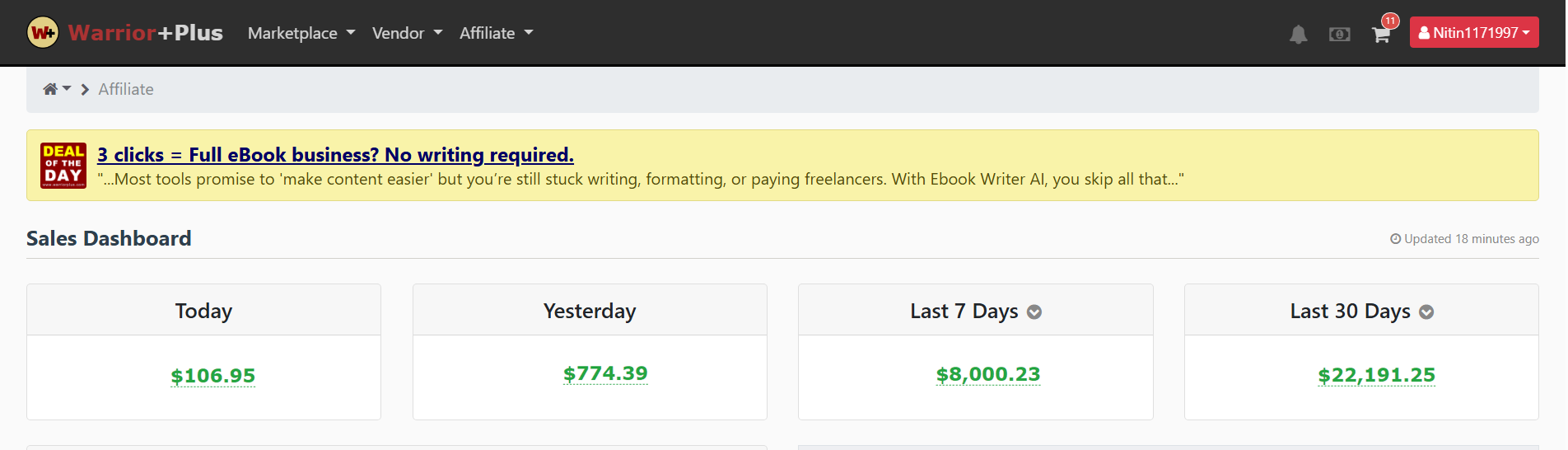Click the money wallet icon
Image resolution: width=1568 pixels, height=450 pixels.
point(1339,34)
